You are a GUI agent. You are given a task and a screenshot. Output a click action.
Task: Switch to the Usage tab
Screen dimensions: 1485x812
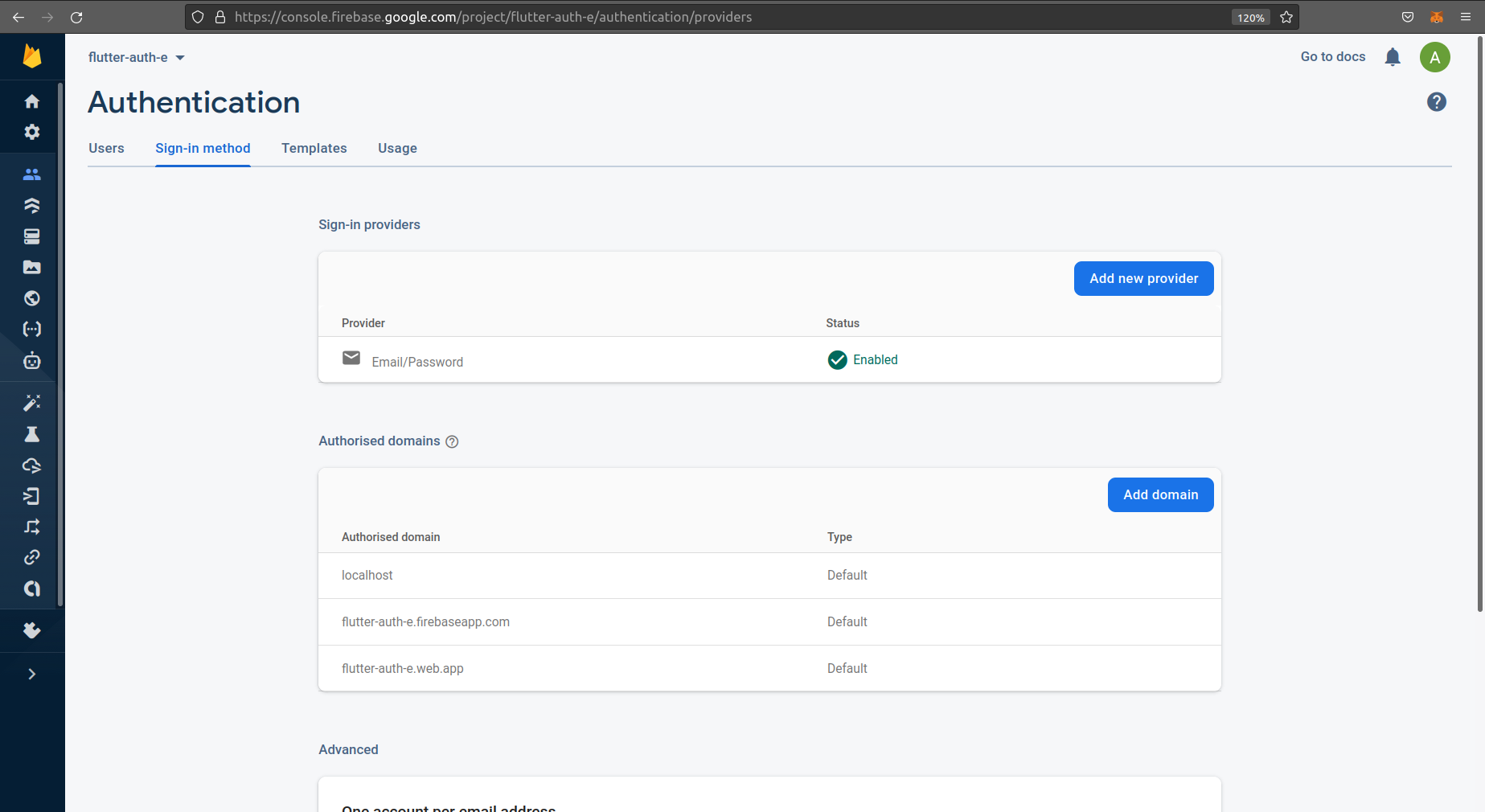coord(397,148)
